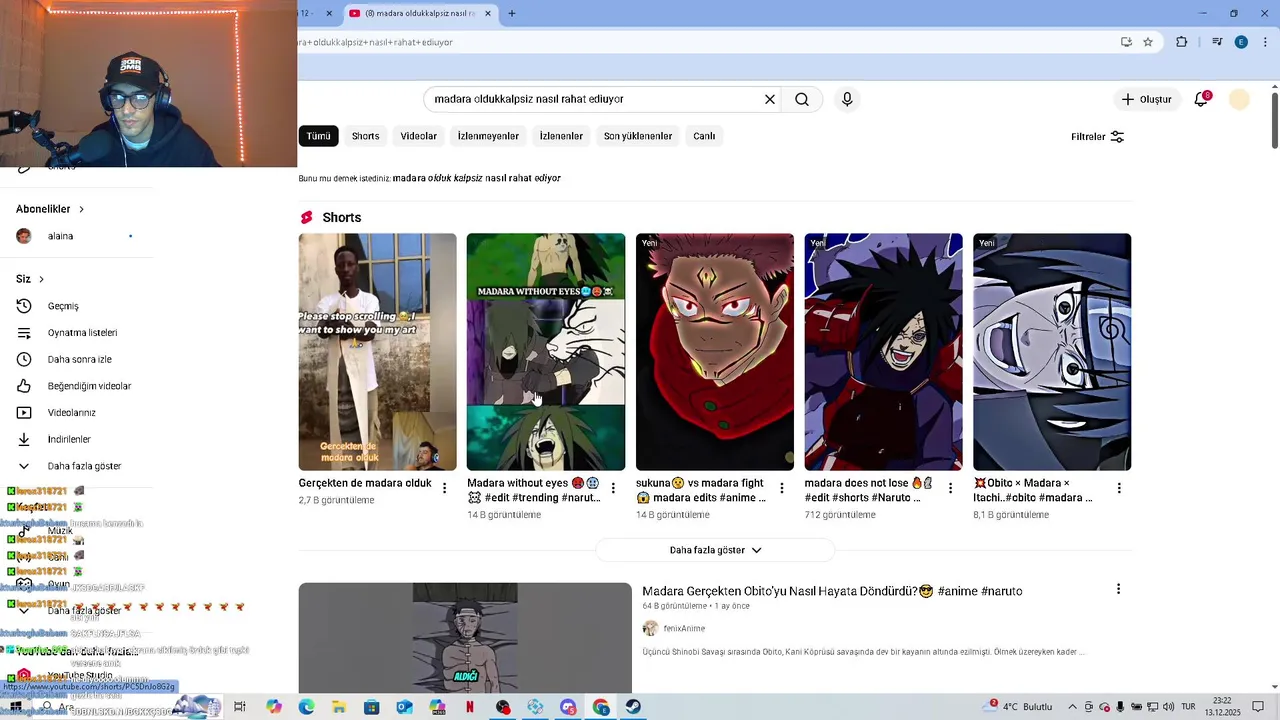Open the YouTube account avatar menu
Image resolution: width=1280 pixels, height=720 pixels.
tap(1239, 99)
